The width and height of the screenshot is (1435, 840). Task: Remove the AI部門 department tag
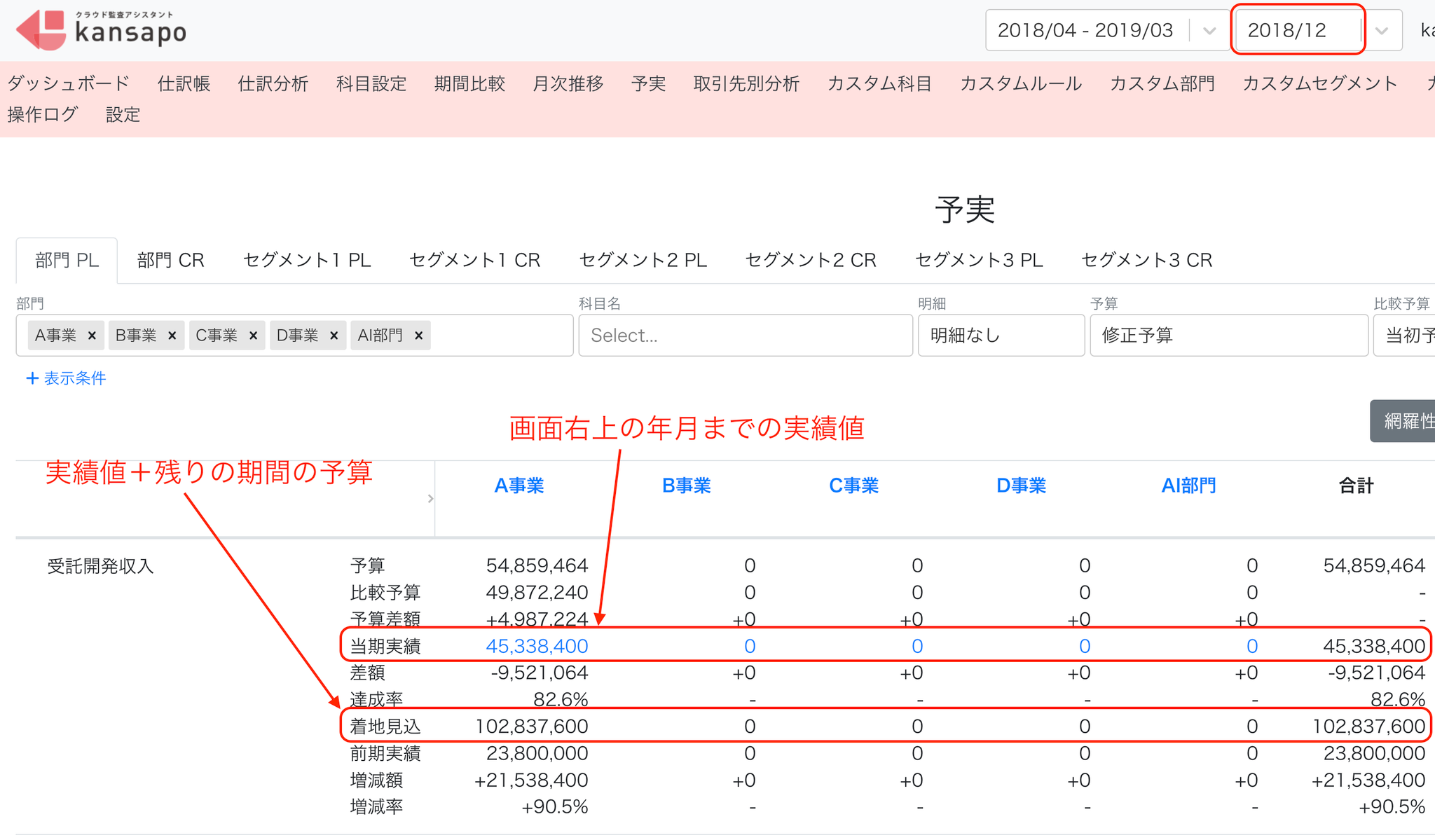coord(419,336)
